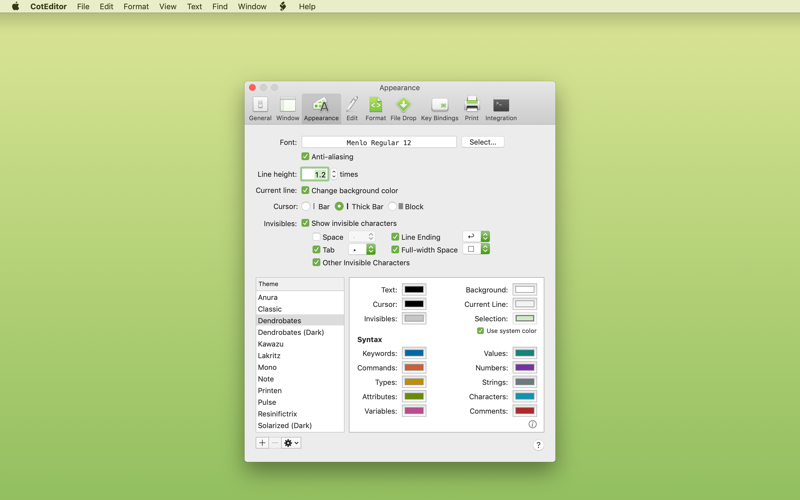This screenshot has height=500, width=800.
Task: Enable the Space invisibles checkbox
Action: coord(316,237)
